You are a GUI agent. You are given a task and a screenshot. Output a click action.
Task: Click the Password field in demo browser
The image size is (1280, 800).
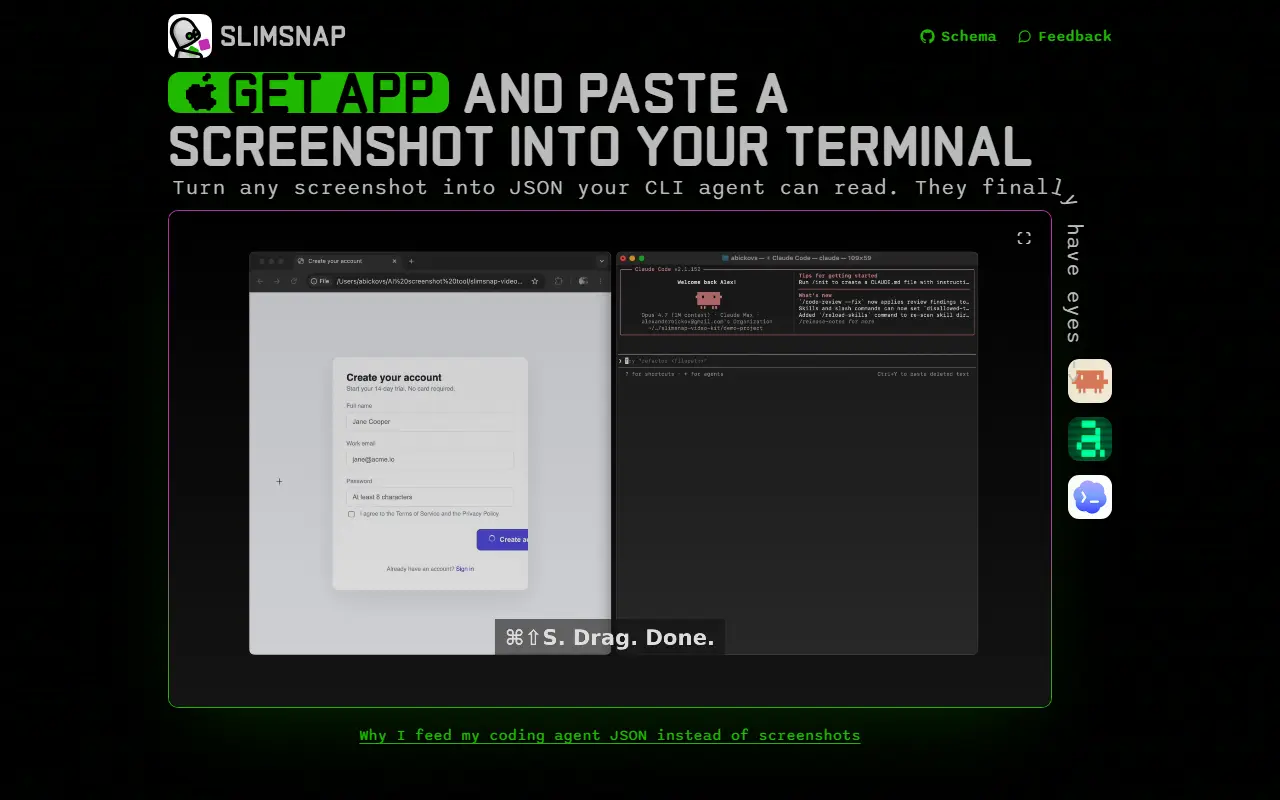430,497
